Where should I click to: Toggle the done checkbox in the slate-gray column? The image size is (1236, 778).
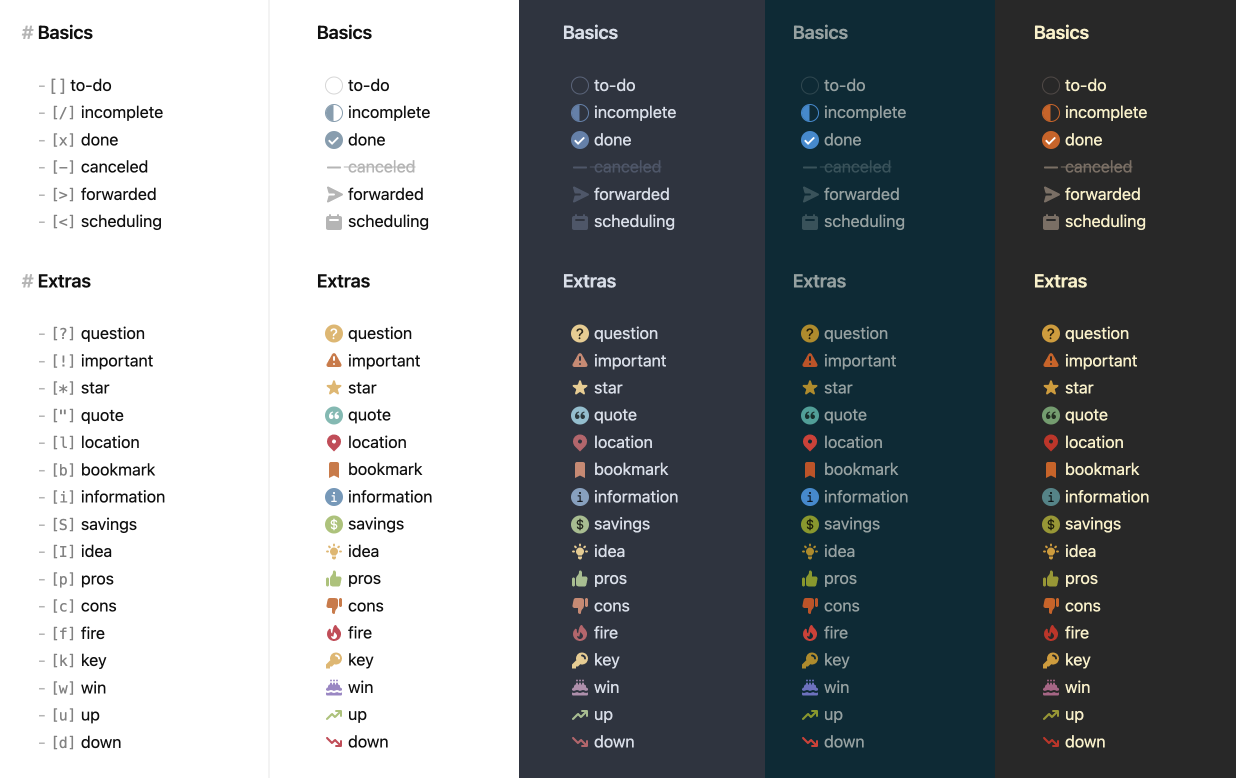580,140
